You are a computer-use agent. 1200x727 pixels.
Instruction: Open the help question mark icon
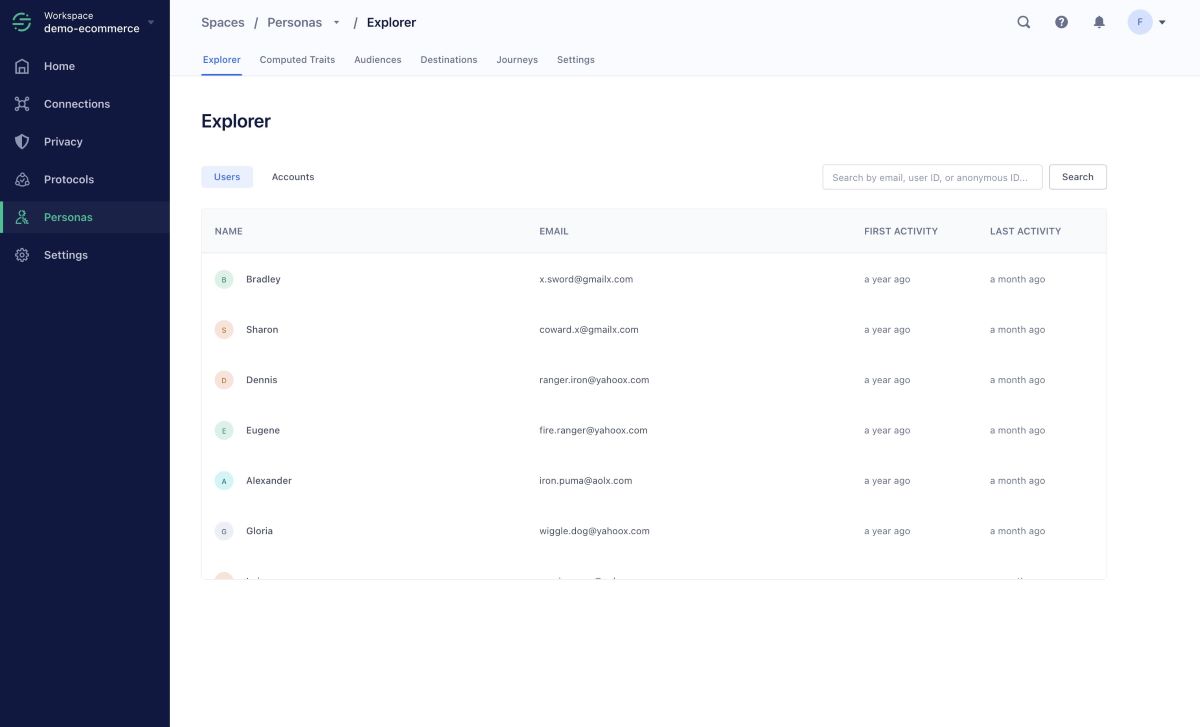coord(1061,22)
